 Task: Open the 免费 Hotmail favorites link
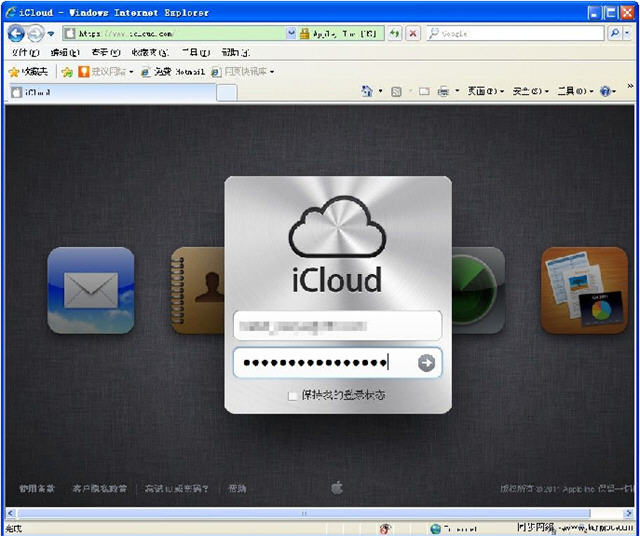(x=173, y=72)
